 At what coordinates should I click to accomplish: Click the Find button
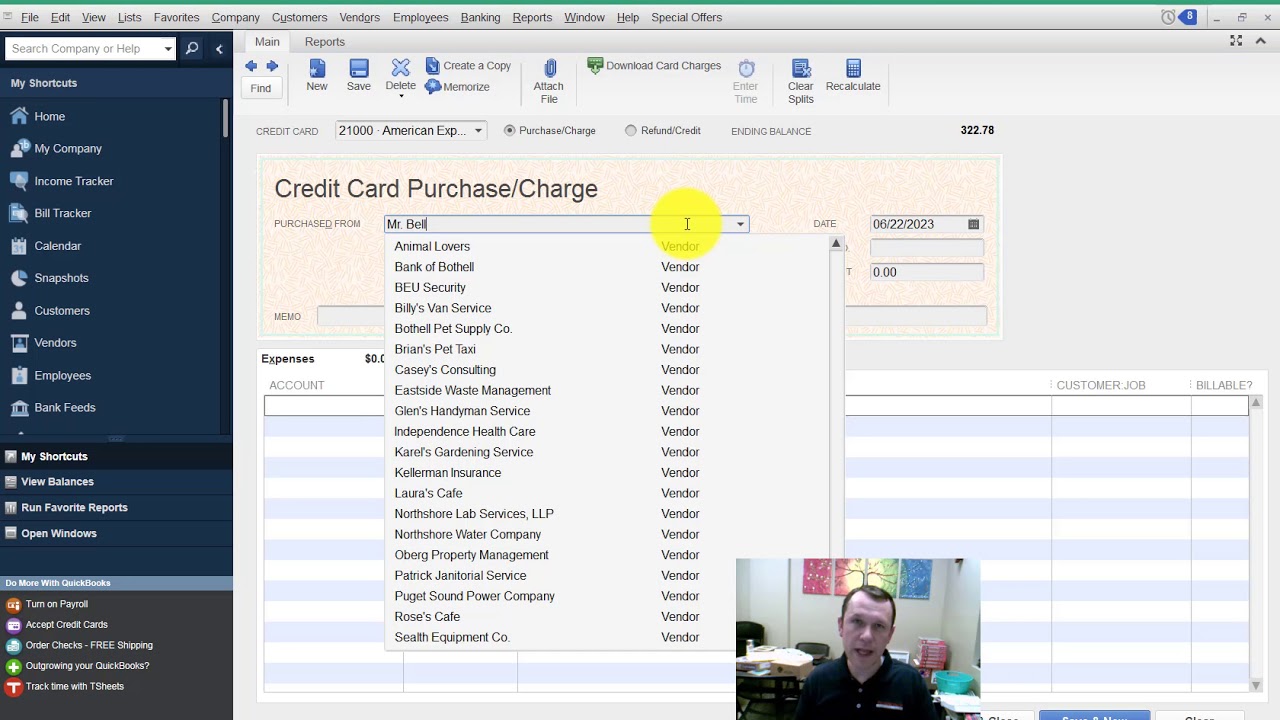tap(261, 88)
